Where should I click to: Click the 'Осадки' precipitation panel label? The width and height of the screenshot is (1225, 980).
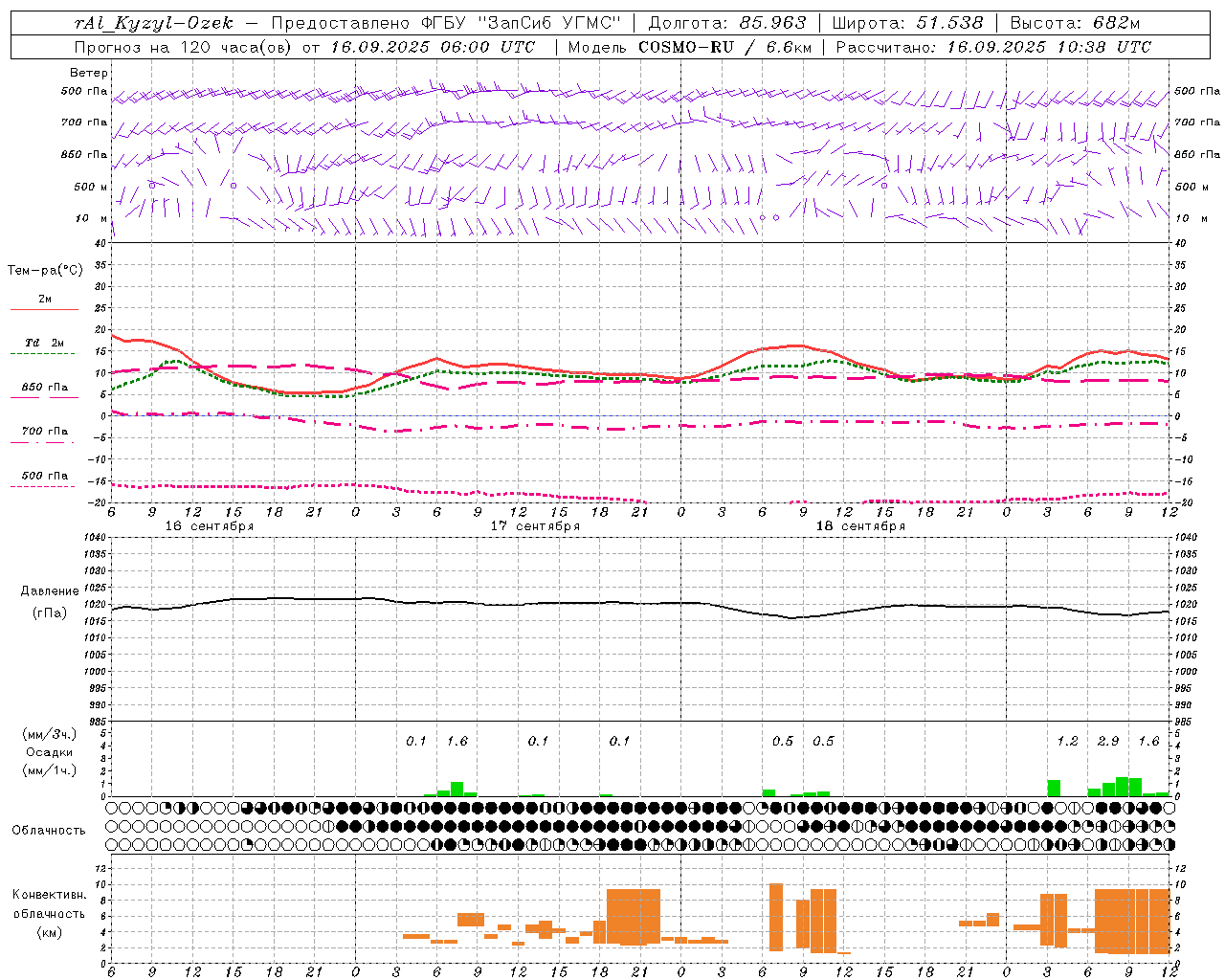point(49,752)
